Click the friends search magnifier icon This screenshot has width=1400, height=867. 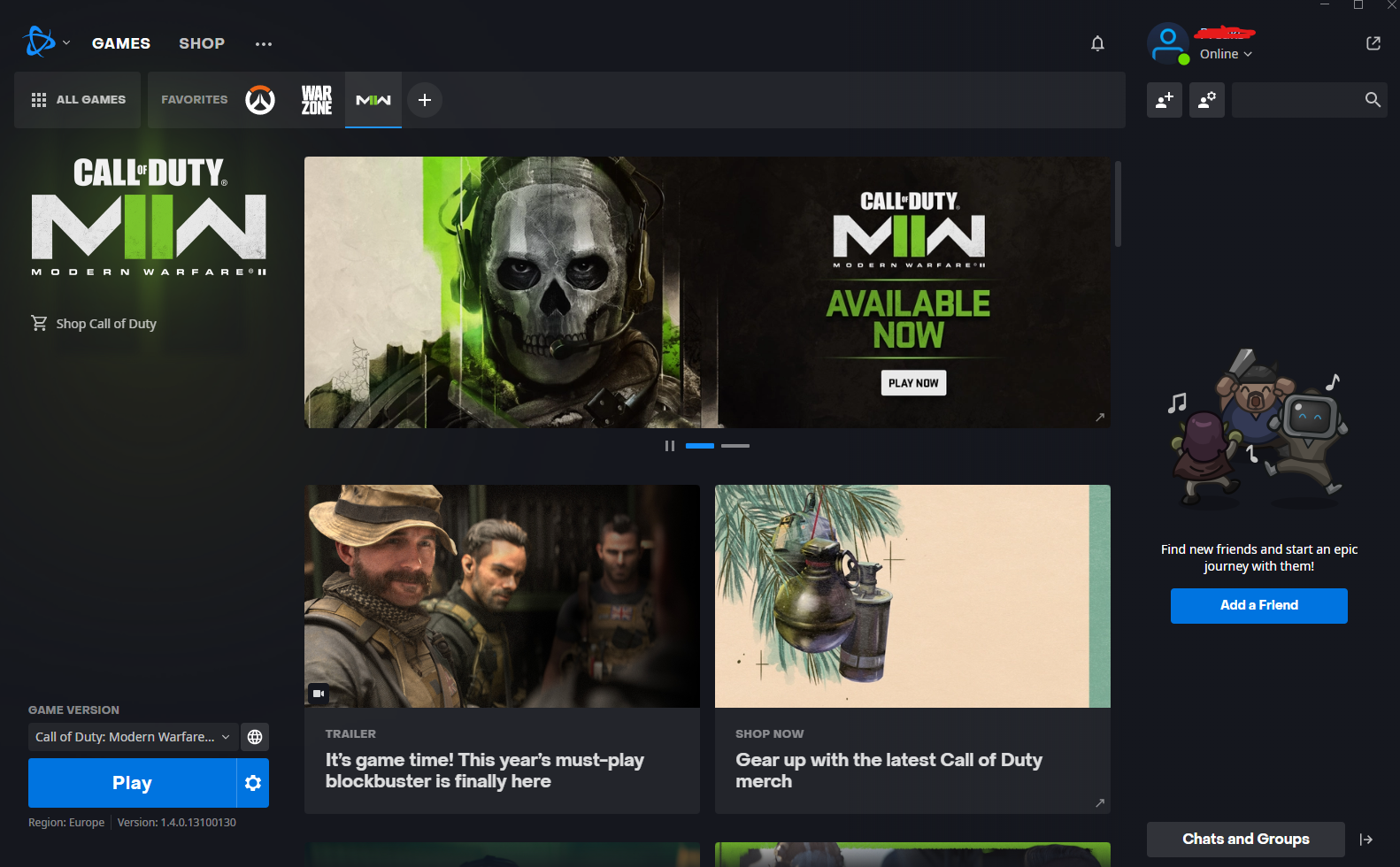coord(1373,100)
